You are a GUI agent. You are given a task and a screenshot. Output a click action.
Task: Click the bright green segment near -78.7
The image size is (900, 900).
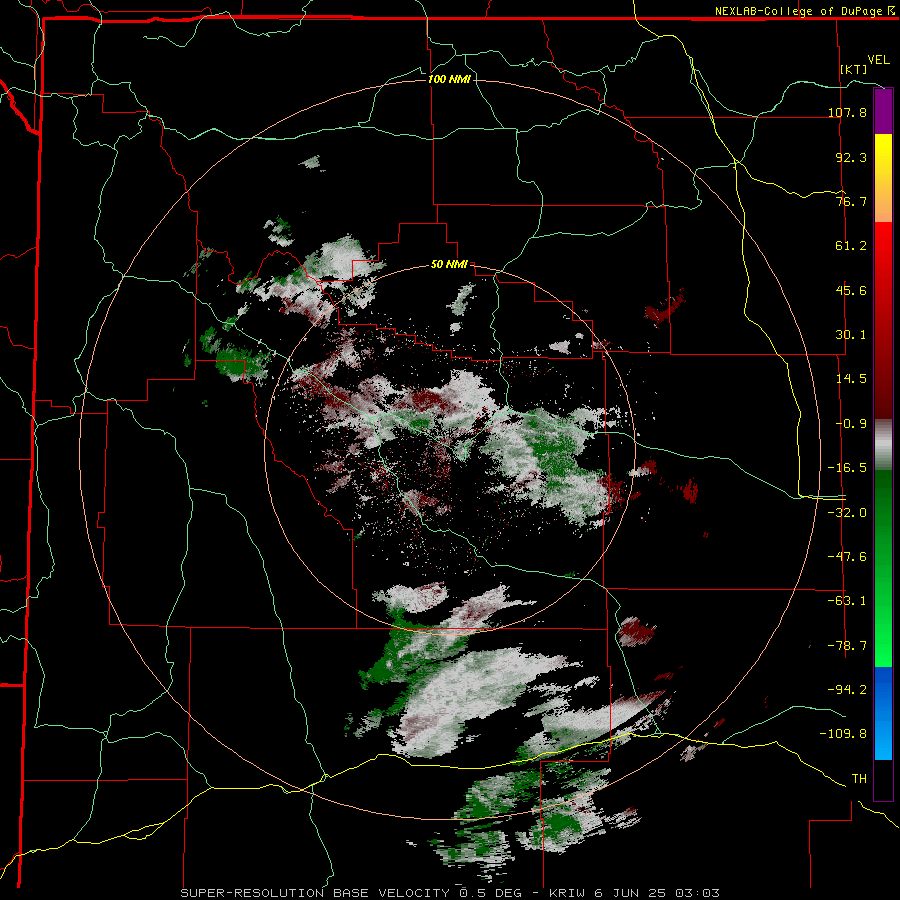point(883,645)
